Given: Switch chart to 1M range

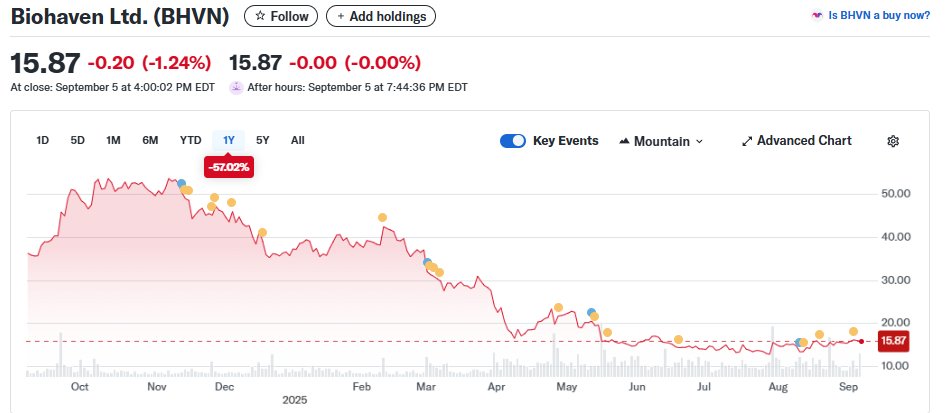Looking at the screenshot, I should [113, 140].
